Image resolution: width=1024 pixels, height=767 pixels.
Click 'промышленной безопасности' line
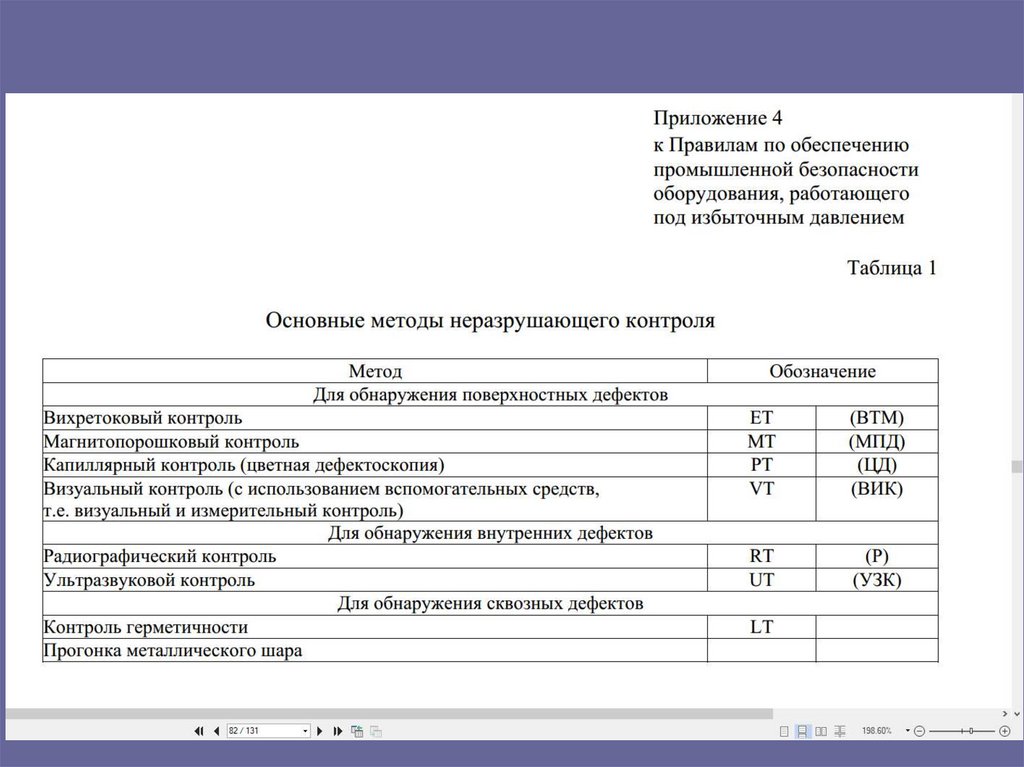coord(786,169)
